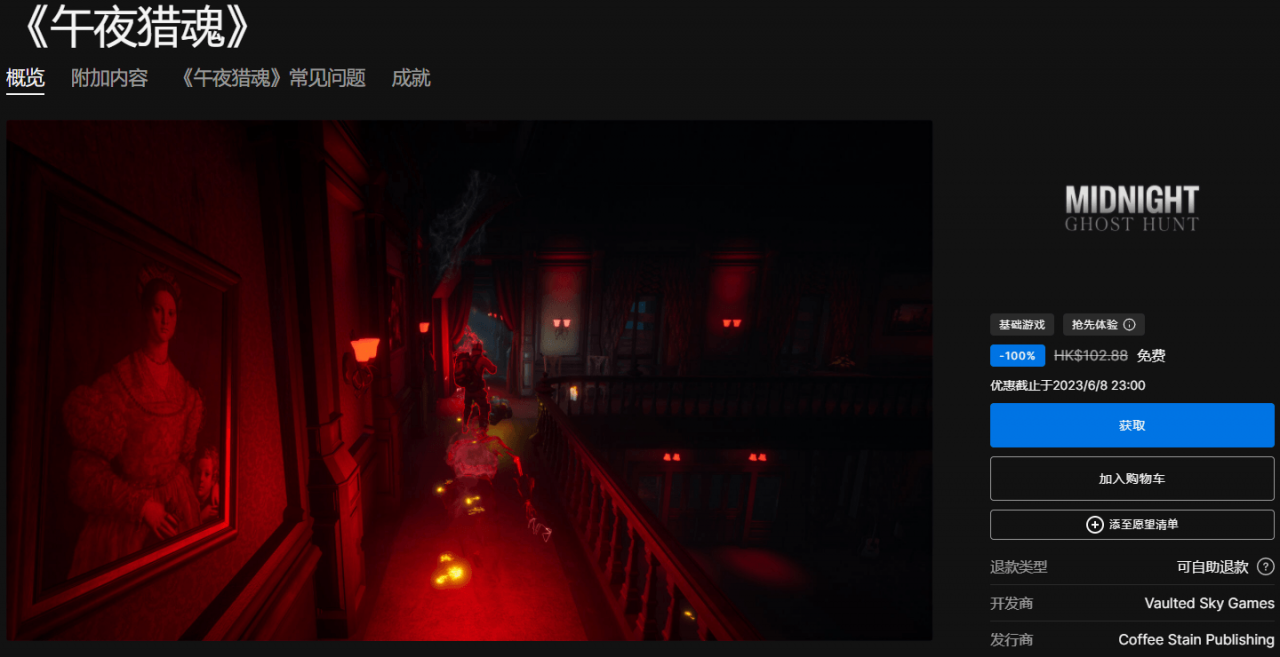Screen dimensions: 1280x657
Task: Click the -100% discount badge
Action: pos(1017,356)
